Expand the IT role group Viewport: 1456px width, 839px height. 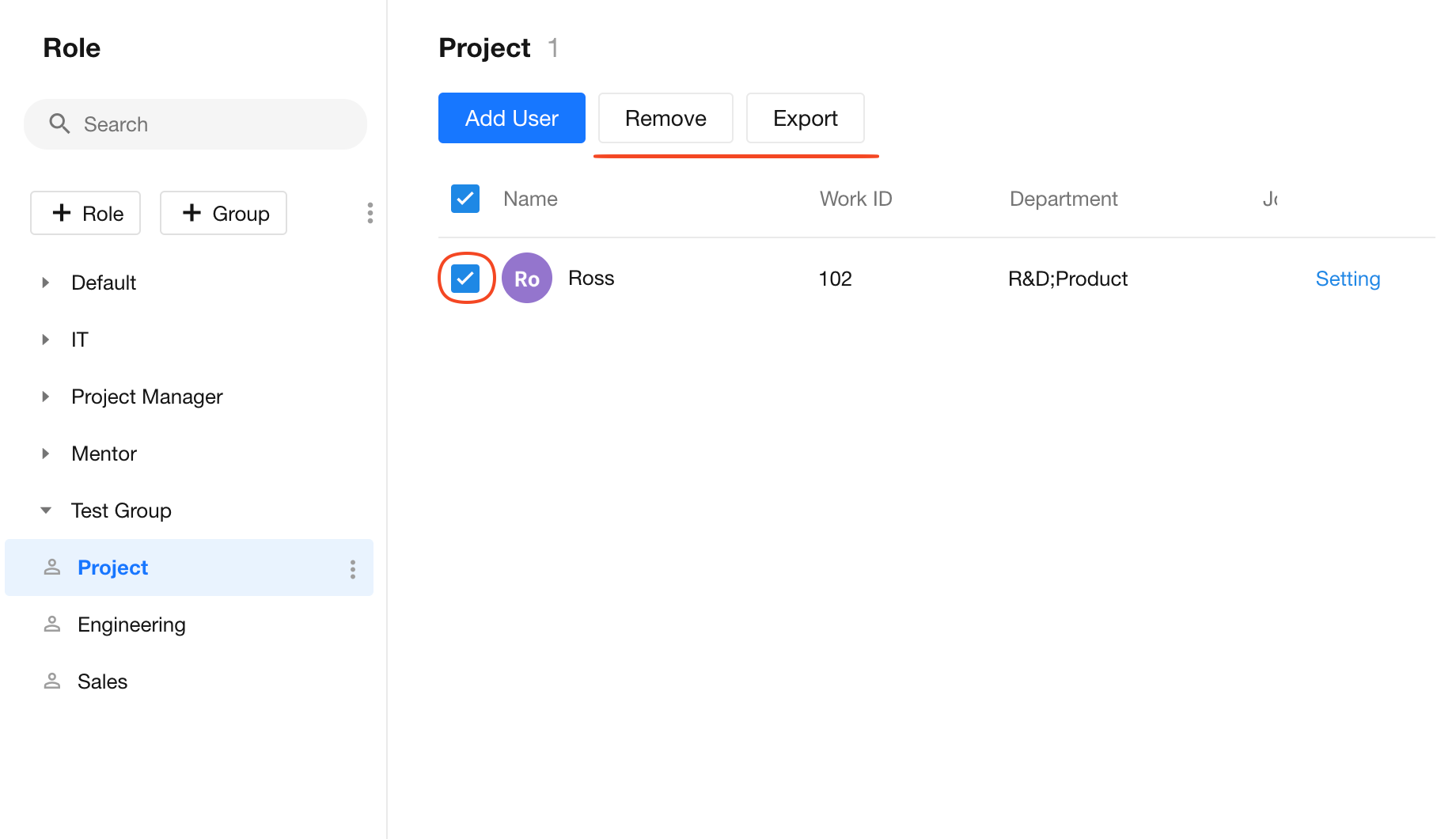[46, 340]
